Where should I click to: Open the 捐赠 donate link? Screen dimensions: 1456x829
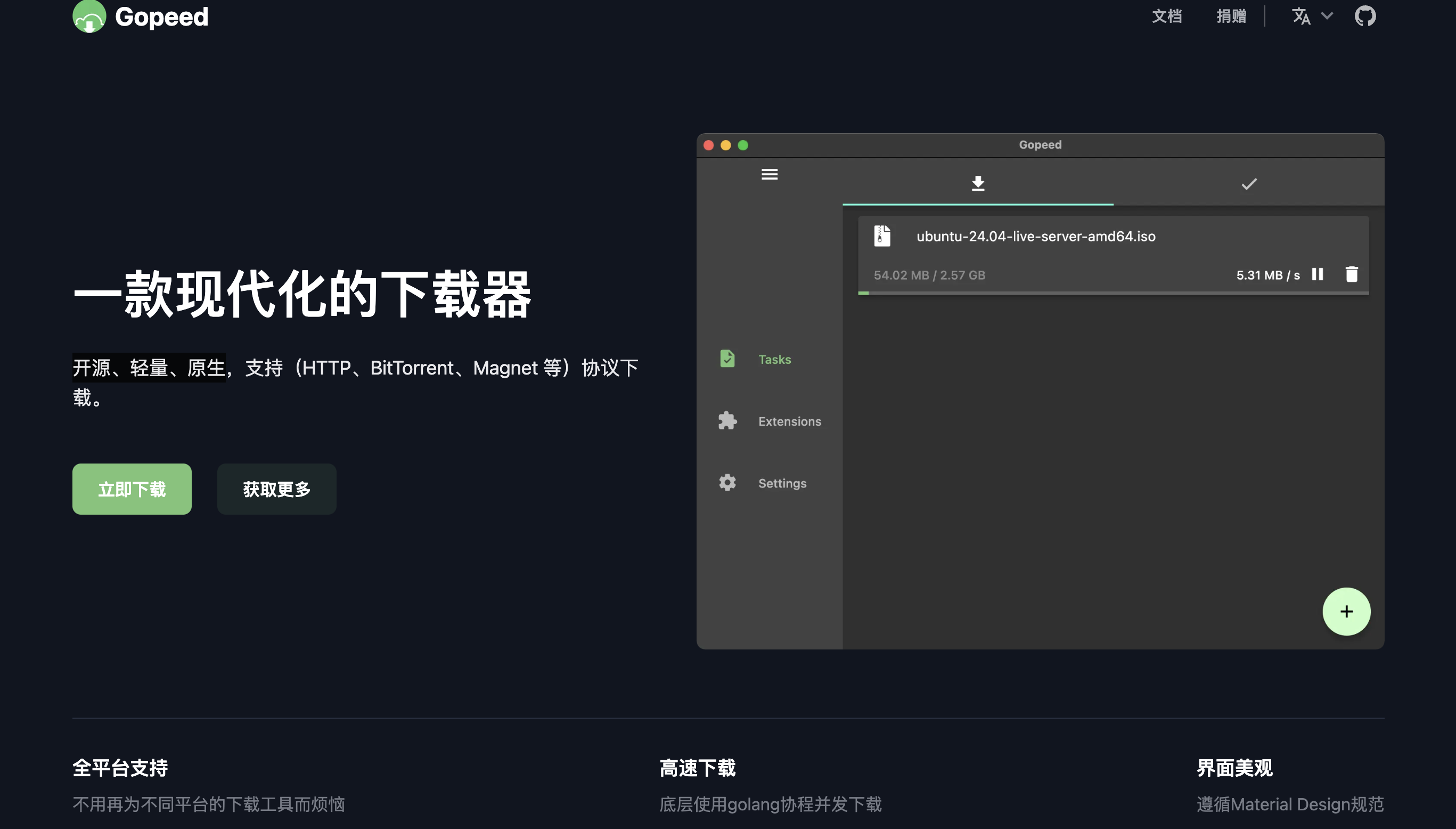1231,16
